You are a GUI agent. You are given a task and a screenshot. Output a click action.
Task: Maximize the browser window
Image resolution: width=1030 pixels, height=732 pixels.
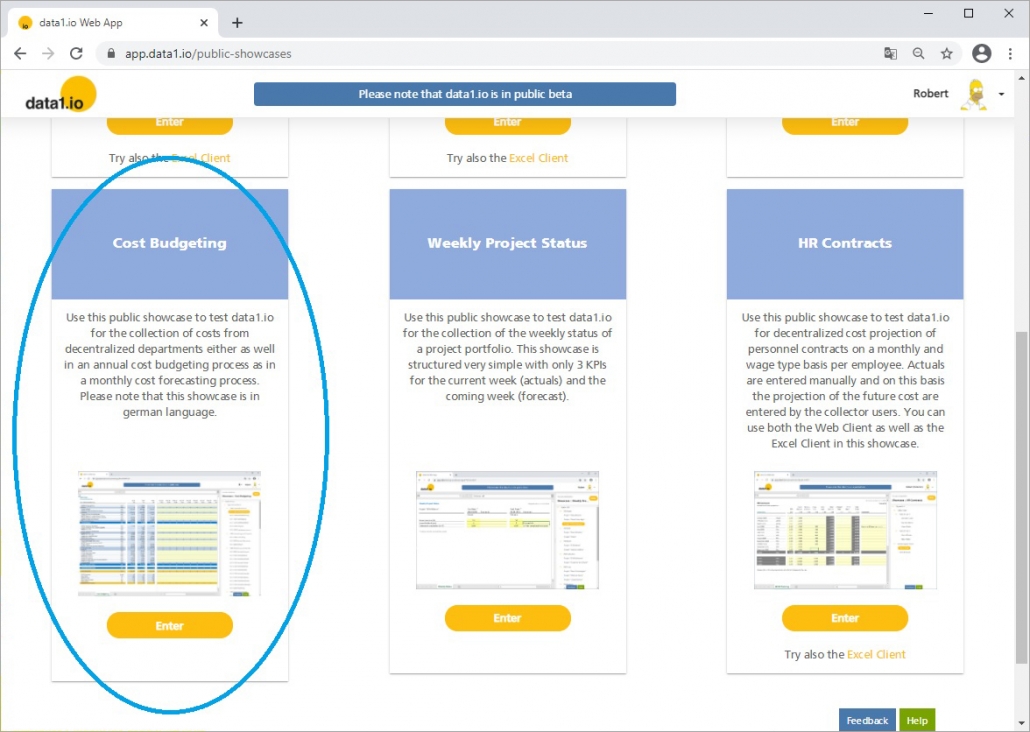(x=968, y=14)
